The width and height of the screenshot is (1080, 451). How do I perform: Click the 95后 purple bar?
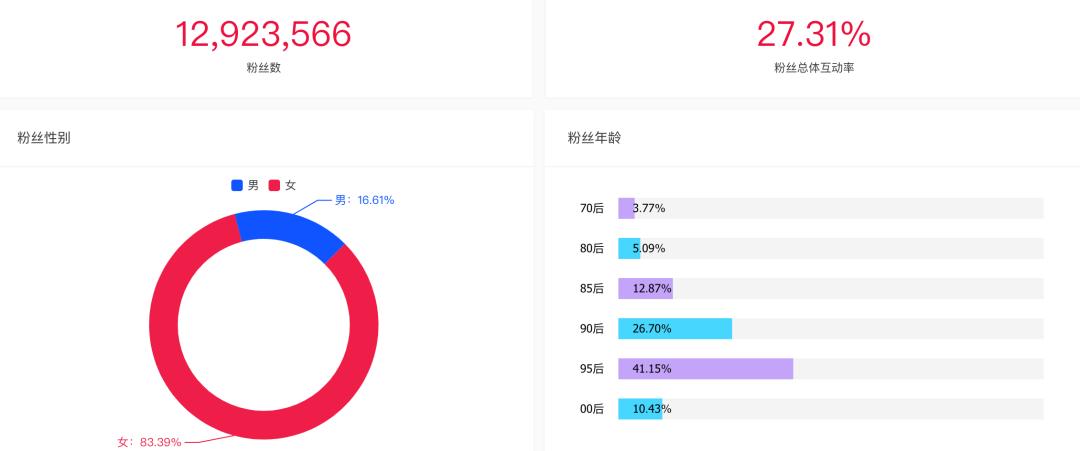click(705, 369)
